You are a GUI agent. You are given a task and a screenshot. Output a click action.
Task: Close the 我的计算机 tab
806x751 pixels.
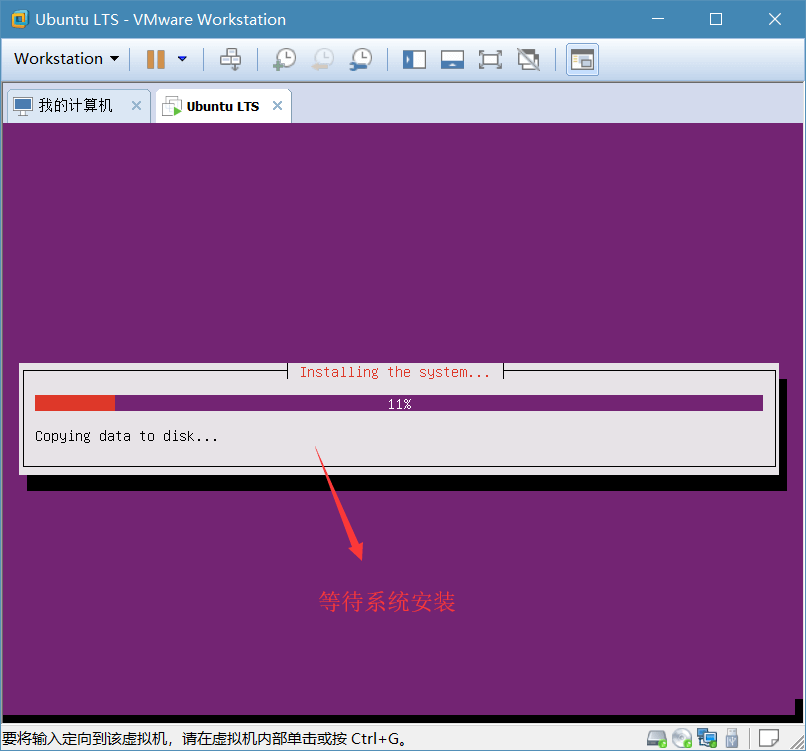coord(137,106)
